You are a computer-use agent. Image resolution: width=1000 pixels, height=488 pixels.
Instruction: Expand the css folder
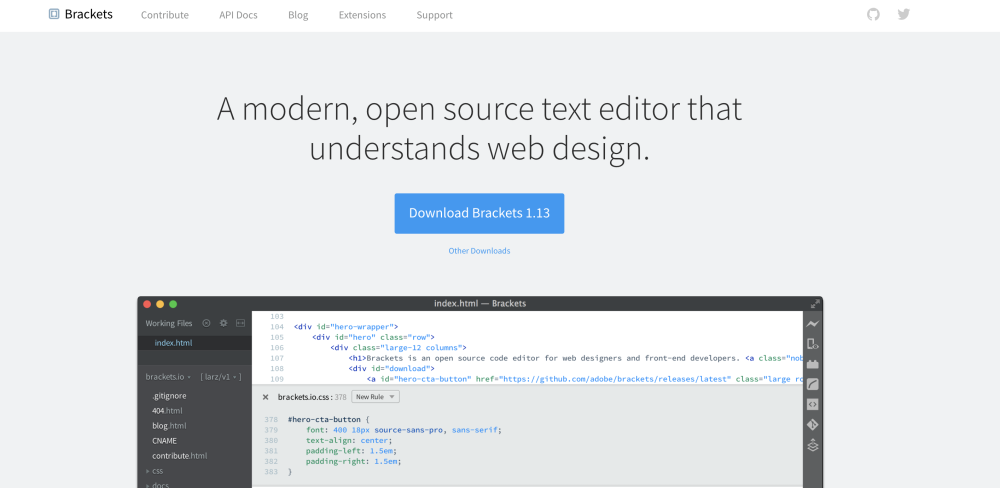pos(154,471)
